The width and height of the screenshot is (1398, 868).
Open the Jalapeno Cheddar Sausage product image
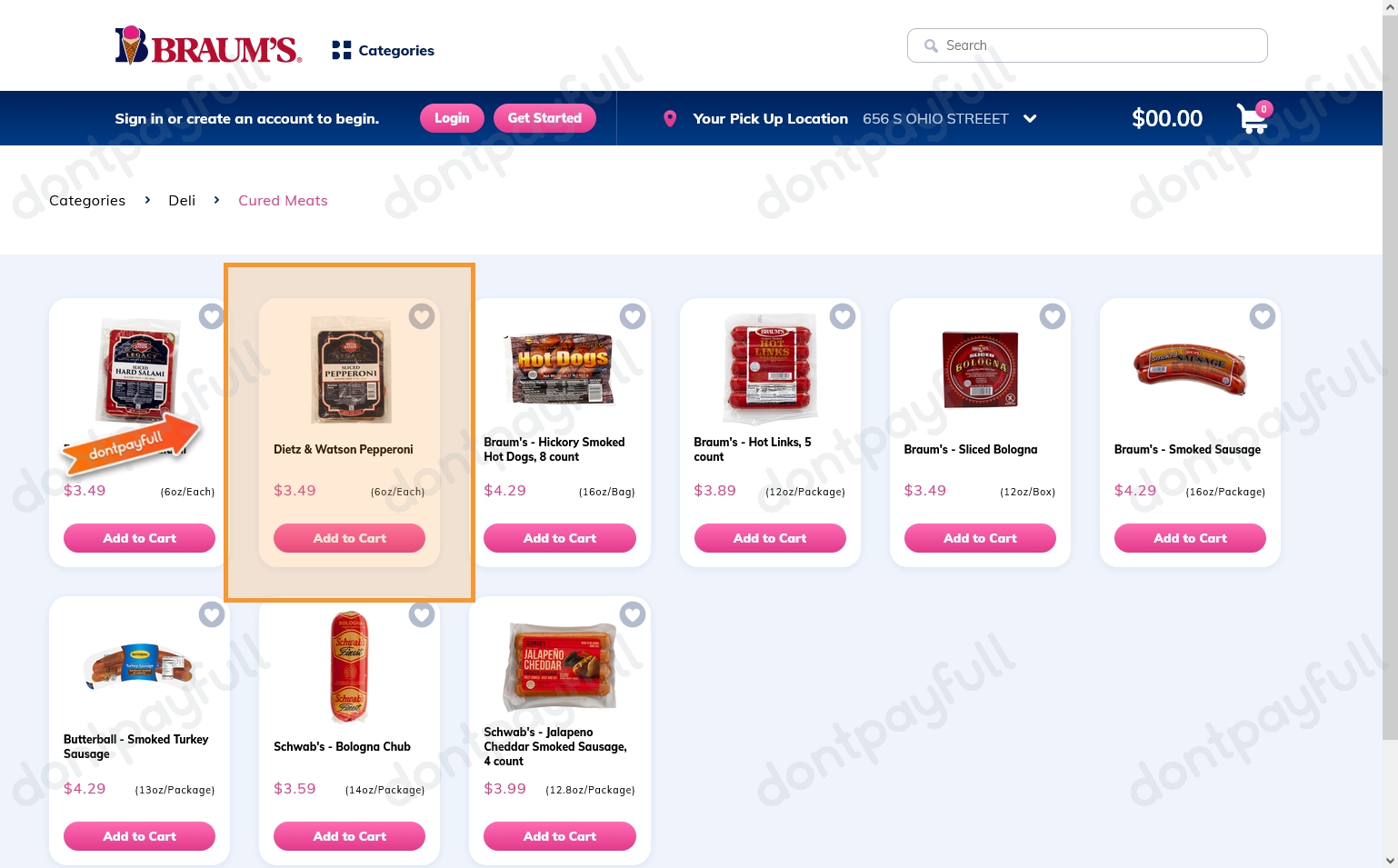click(560, 666)
